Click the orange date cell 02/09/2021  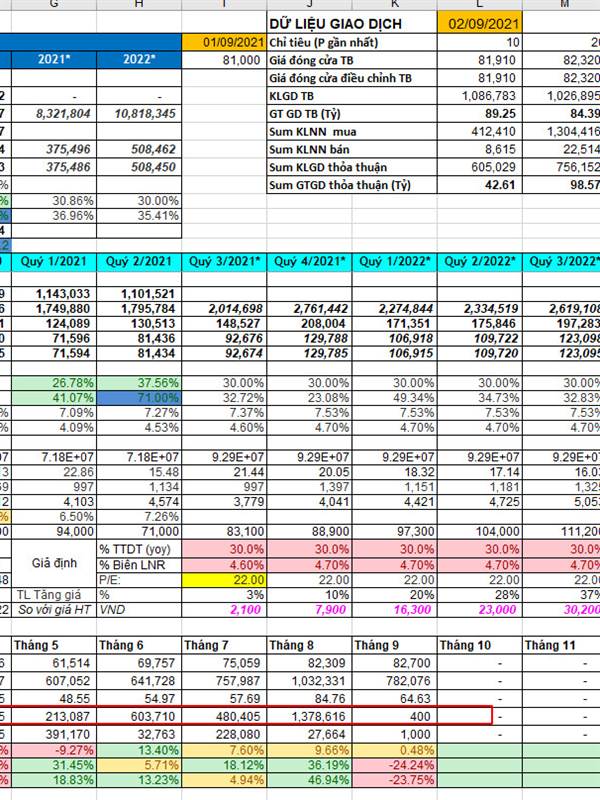[x=480, y=23]
